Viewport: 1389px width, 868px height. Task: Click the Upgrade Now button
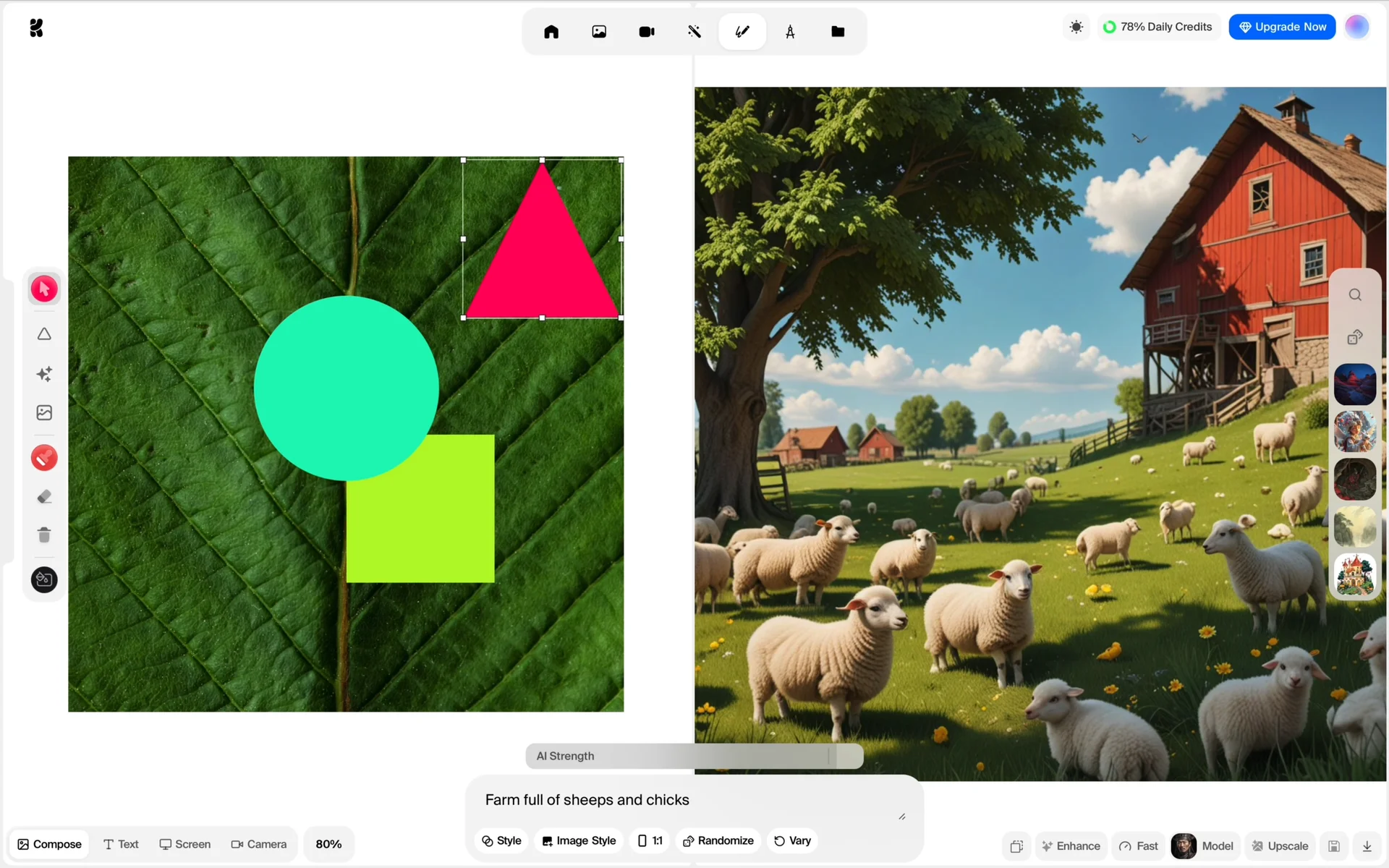tap(1282, 27)
